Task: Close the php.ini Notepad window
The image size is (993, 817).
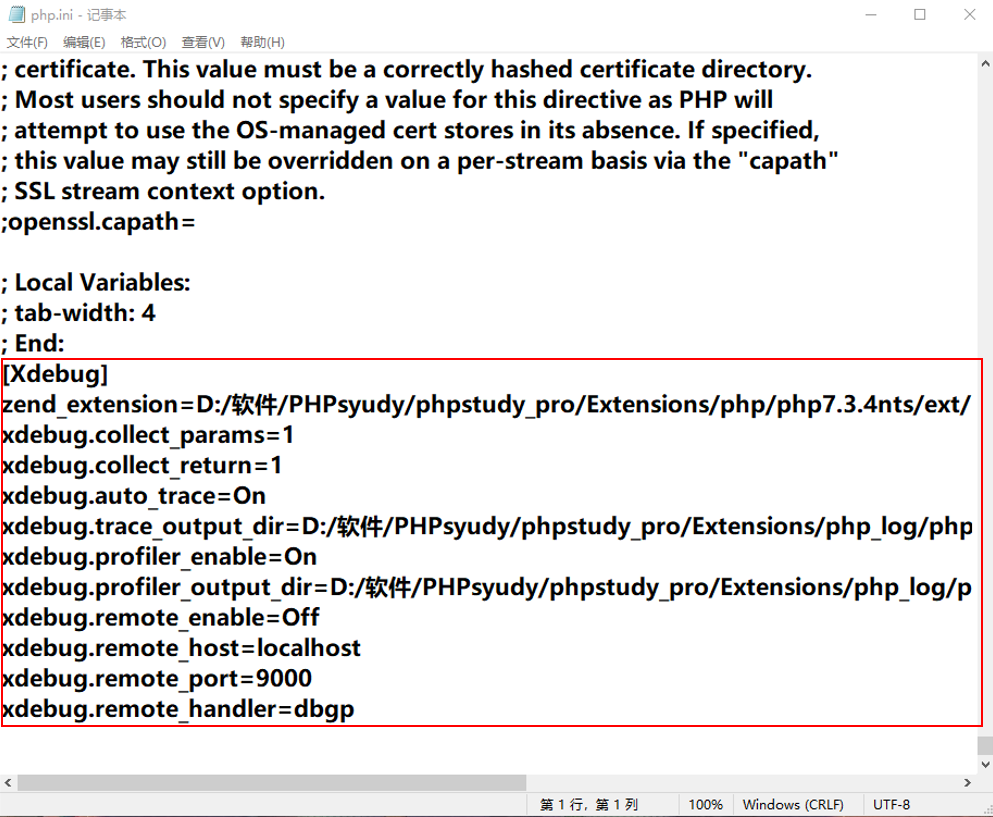Action: pyautogui.click(x=969, y=14)
